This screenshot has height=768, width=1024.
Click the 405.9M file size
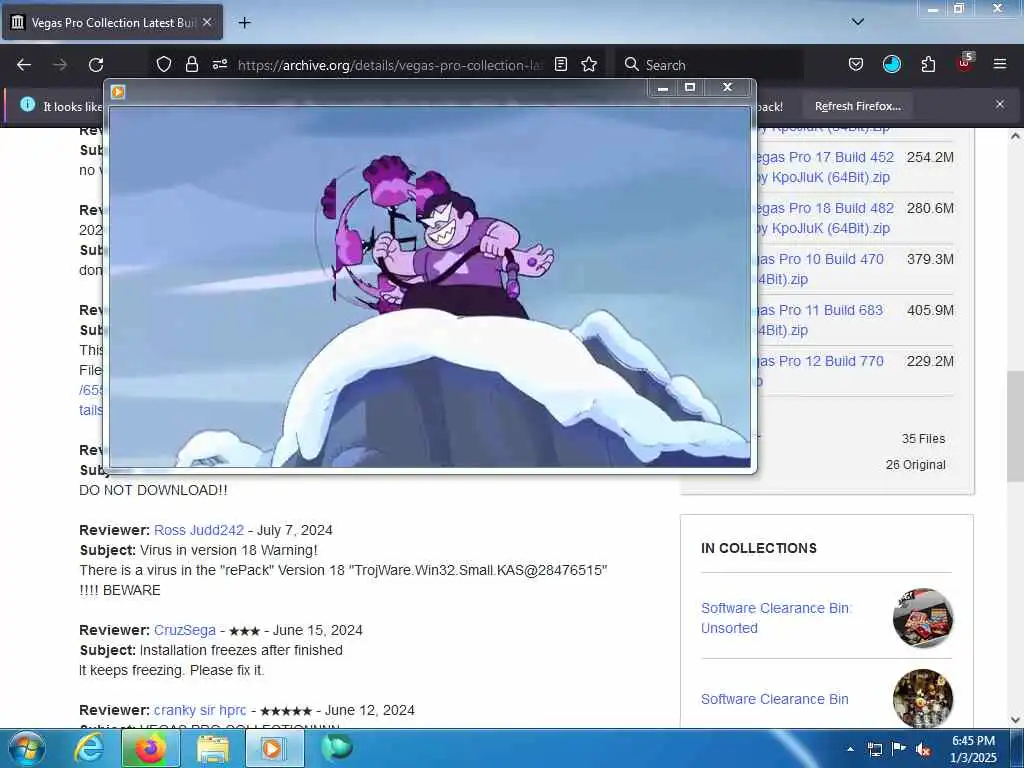930,310
